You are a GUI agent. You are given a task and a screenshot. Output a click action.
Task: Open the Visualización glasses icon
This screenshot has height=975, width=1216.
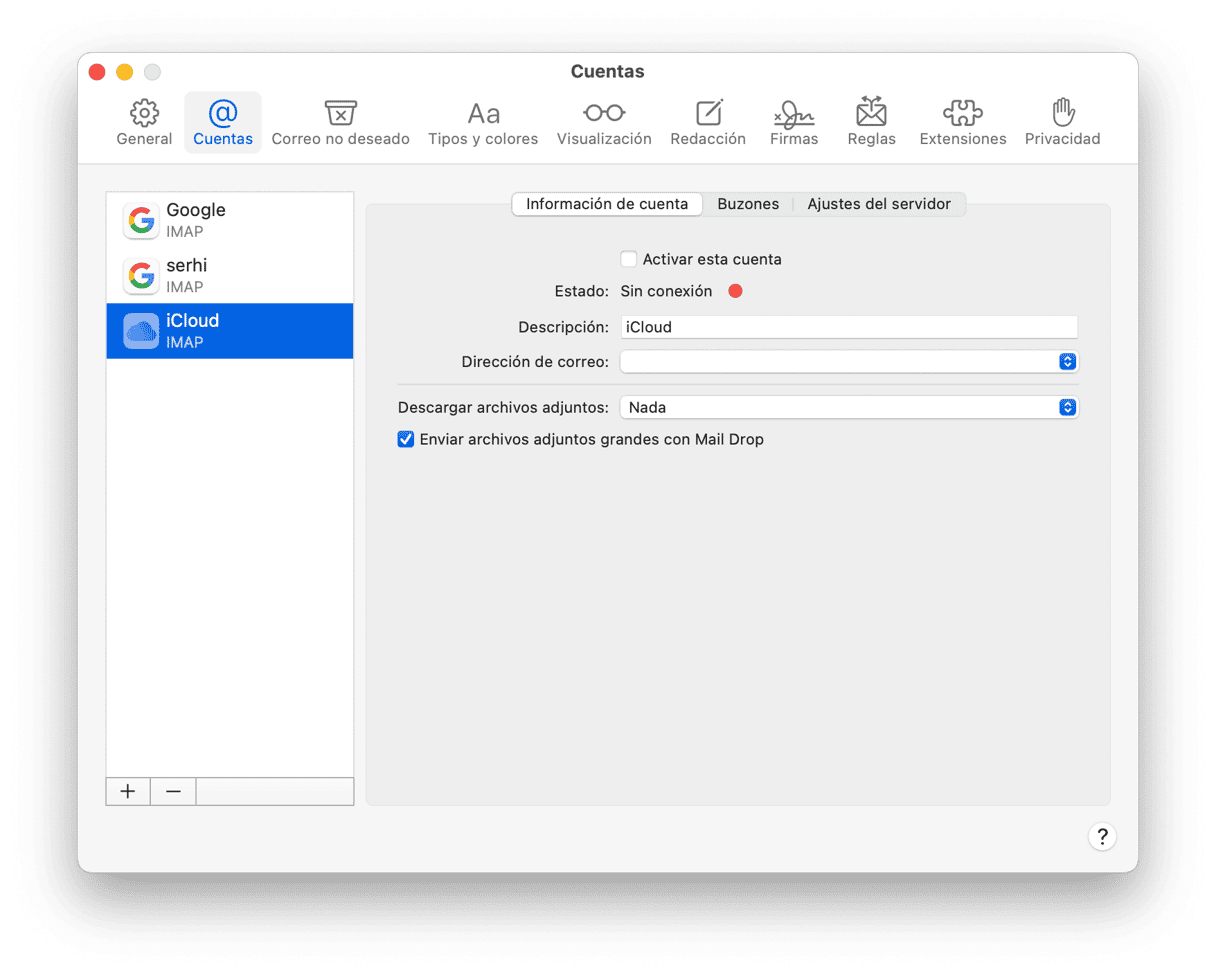pyautogui.click(x=604, y=123)
